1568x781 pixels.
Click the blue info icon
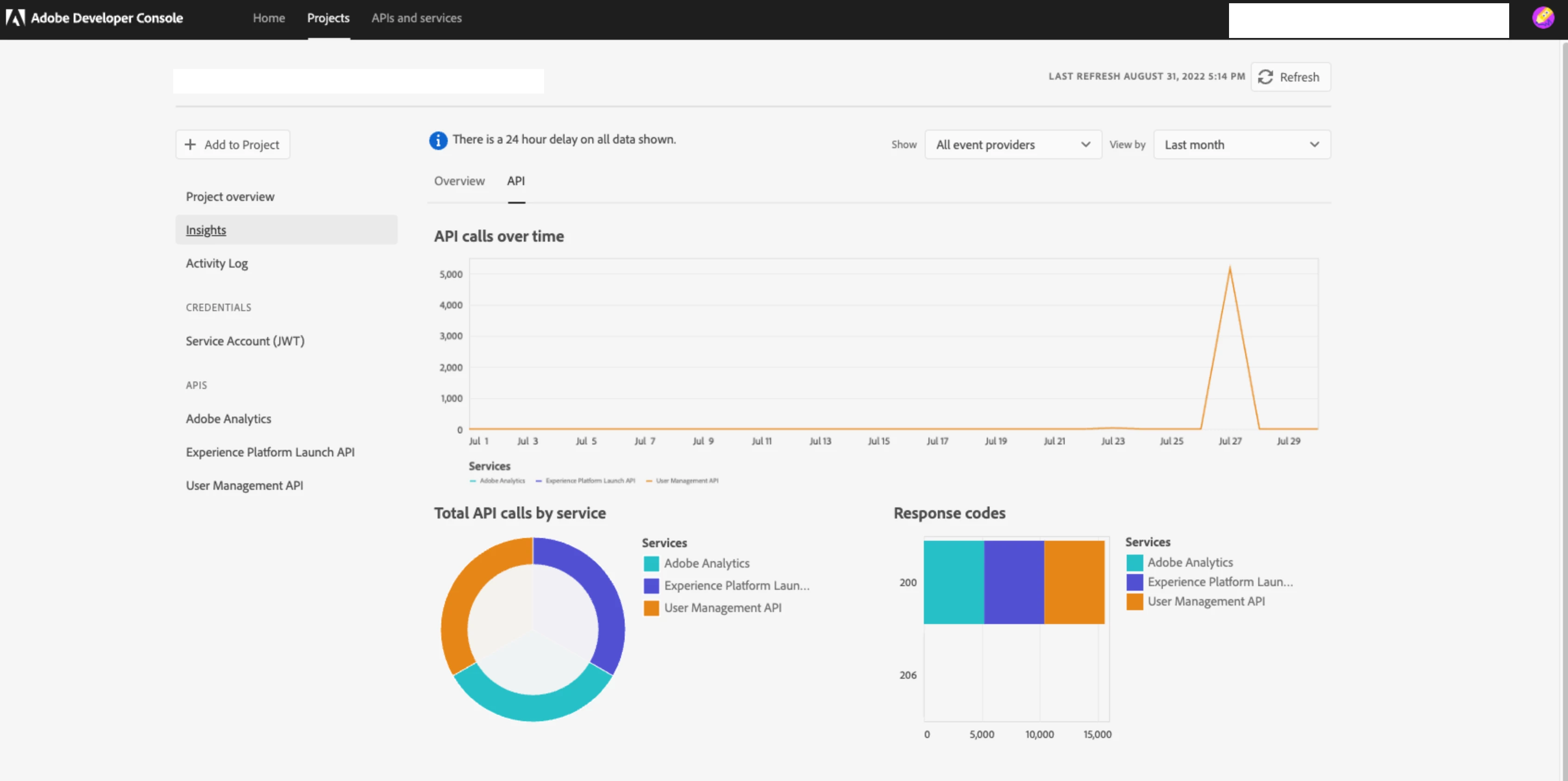click(438, 140)
